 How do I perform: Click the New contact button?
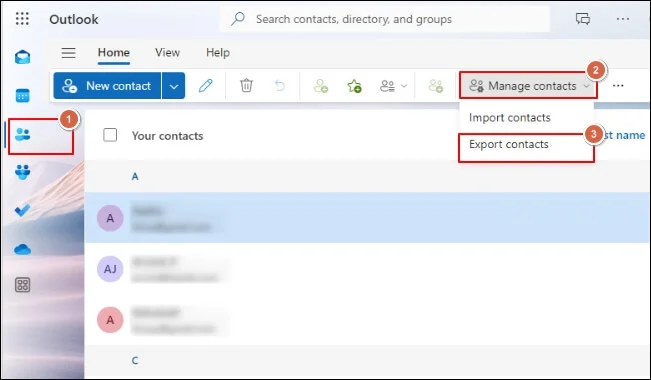coord(107,86)
